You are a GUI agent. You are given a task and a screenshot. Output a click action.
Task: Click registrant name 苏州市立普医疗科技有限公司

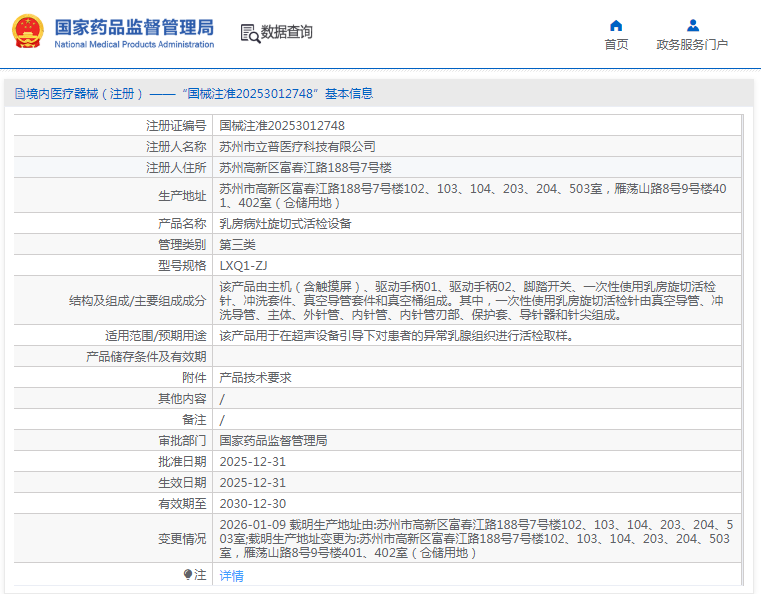coord(297,147)
